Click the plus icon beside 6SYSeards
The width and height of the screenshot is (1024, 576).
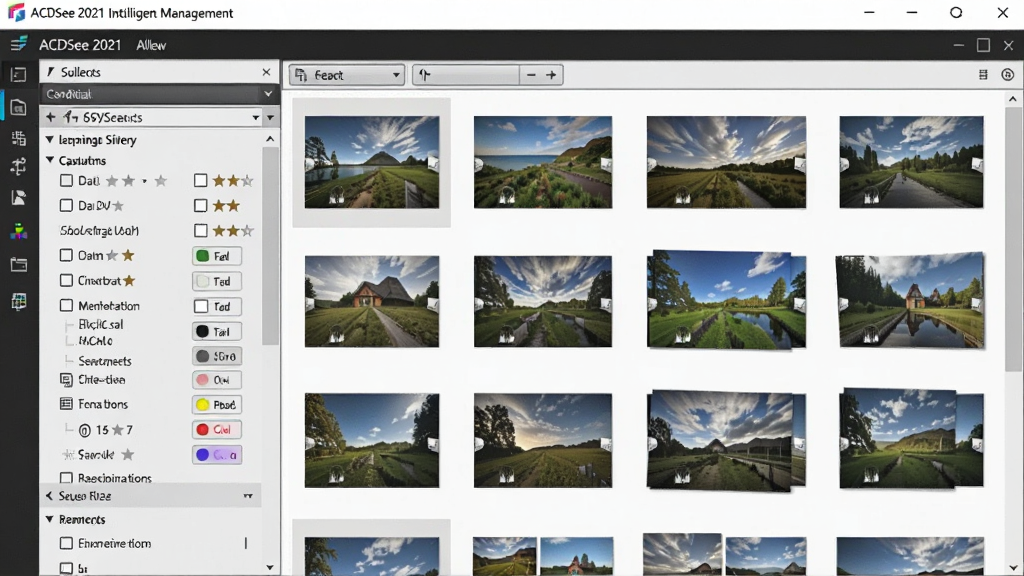point(50,118)
